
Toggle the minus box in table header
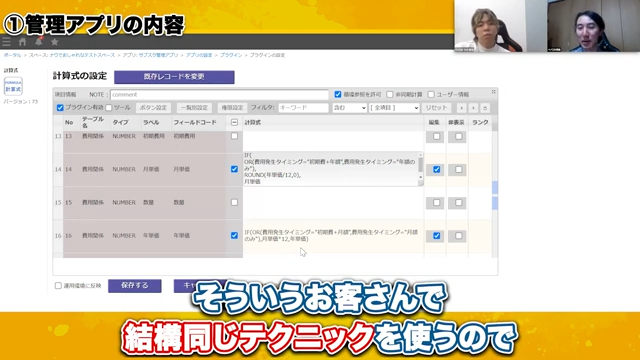click(x=234, y=122)
